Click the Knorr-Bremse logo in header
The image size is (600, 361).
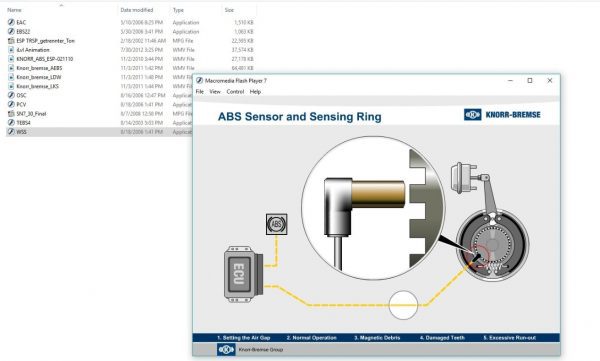coord(502,114)
